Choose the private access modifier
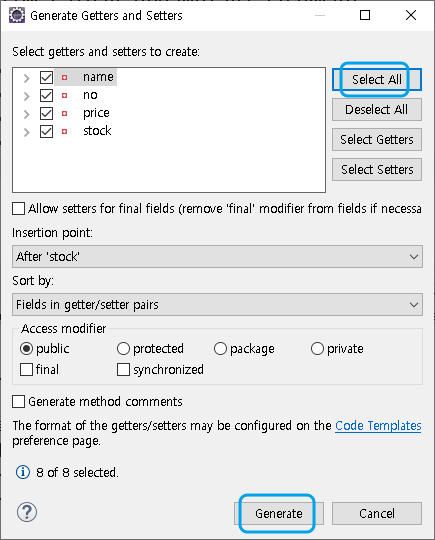The height and width of the screenshot is (540, 435). click(x=317, y=349)
